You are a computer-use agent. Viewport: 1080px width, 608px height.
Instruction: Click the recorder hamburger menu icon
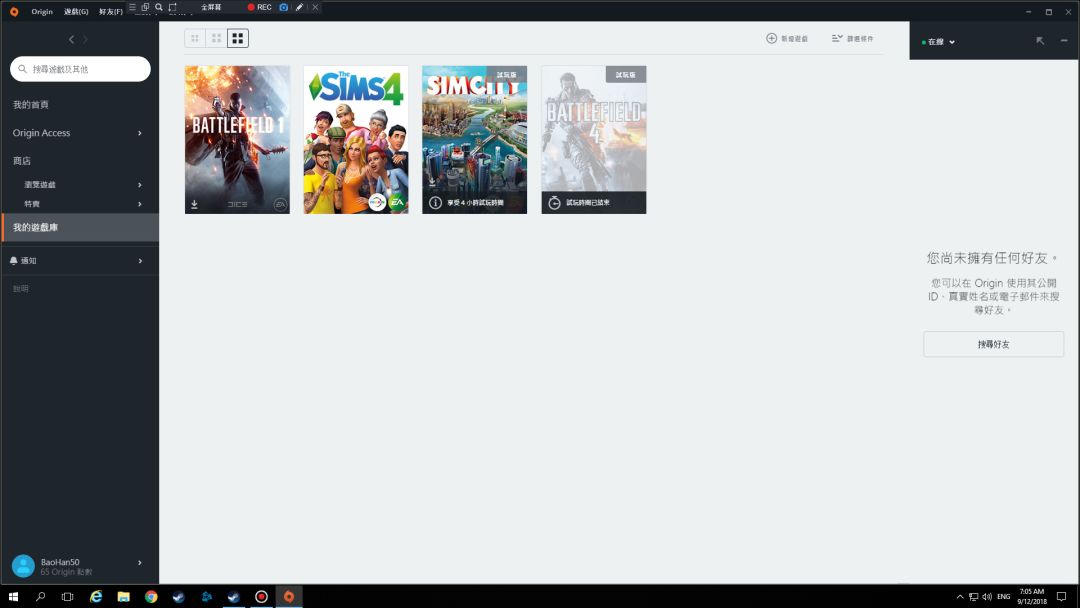132,7
